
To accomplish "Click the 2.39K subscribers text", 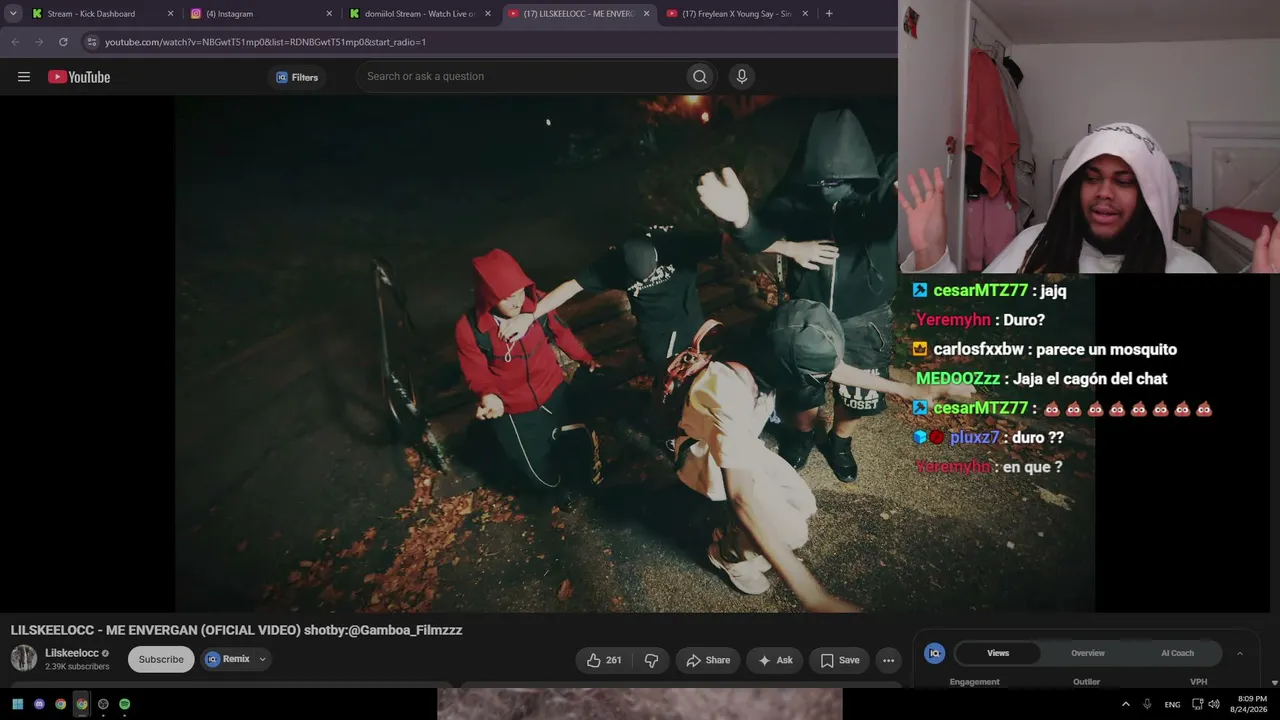I will [x=77, y=666].
